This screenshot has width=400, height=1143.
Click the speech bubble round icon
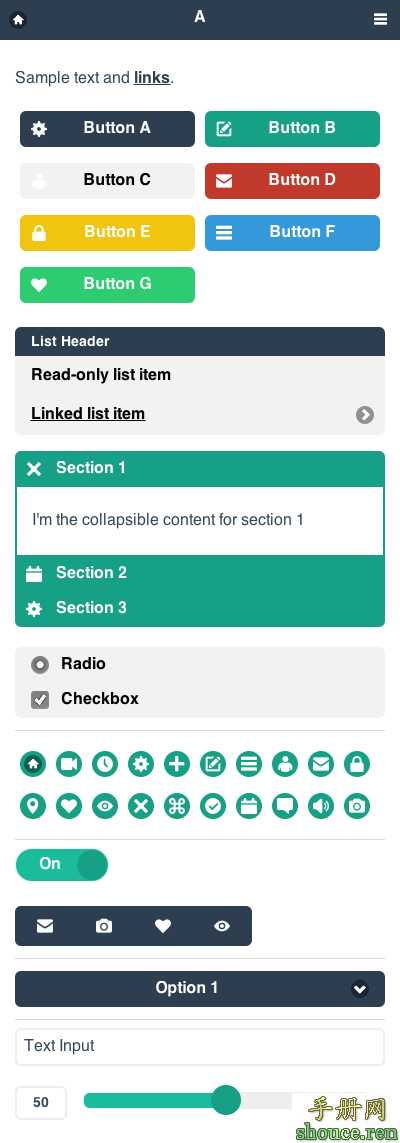tap(285, 806)
